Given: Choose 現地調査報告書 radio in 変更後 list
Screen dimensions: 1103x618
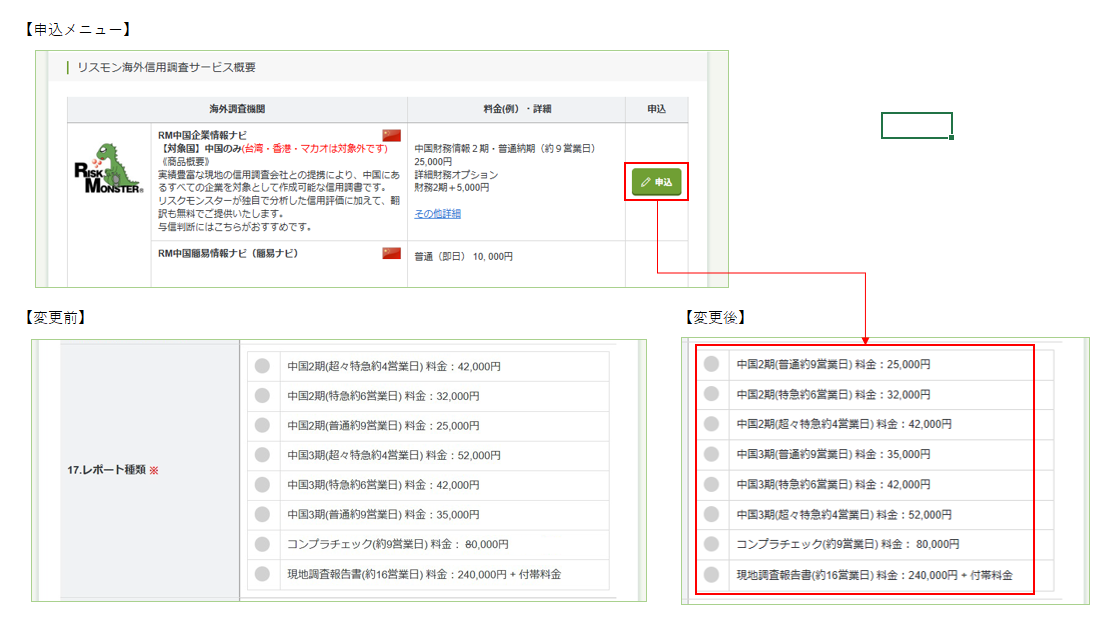Looking at the screenshot, I should pyautogui.click(x=711, y=574).
